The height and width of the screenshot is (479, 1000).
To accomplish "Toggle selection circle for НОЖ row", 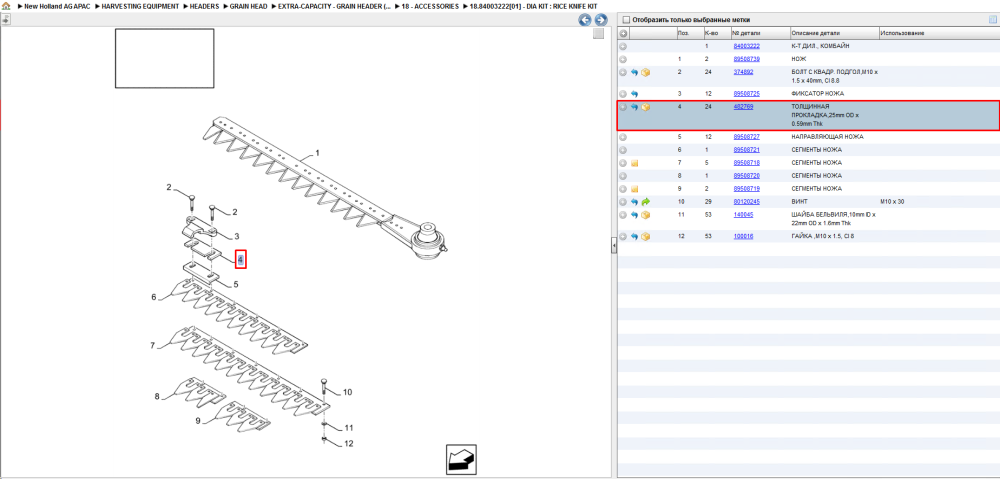I will [623, 59].
